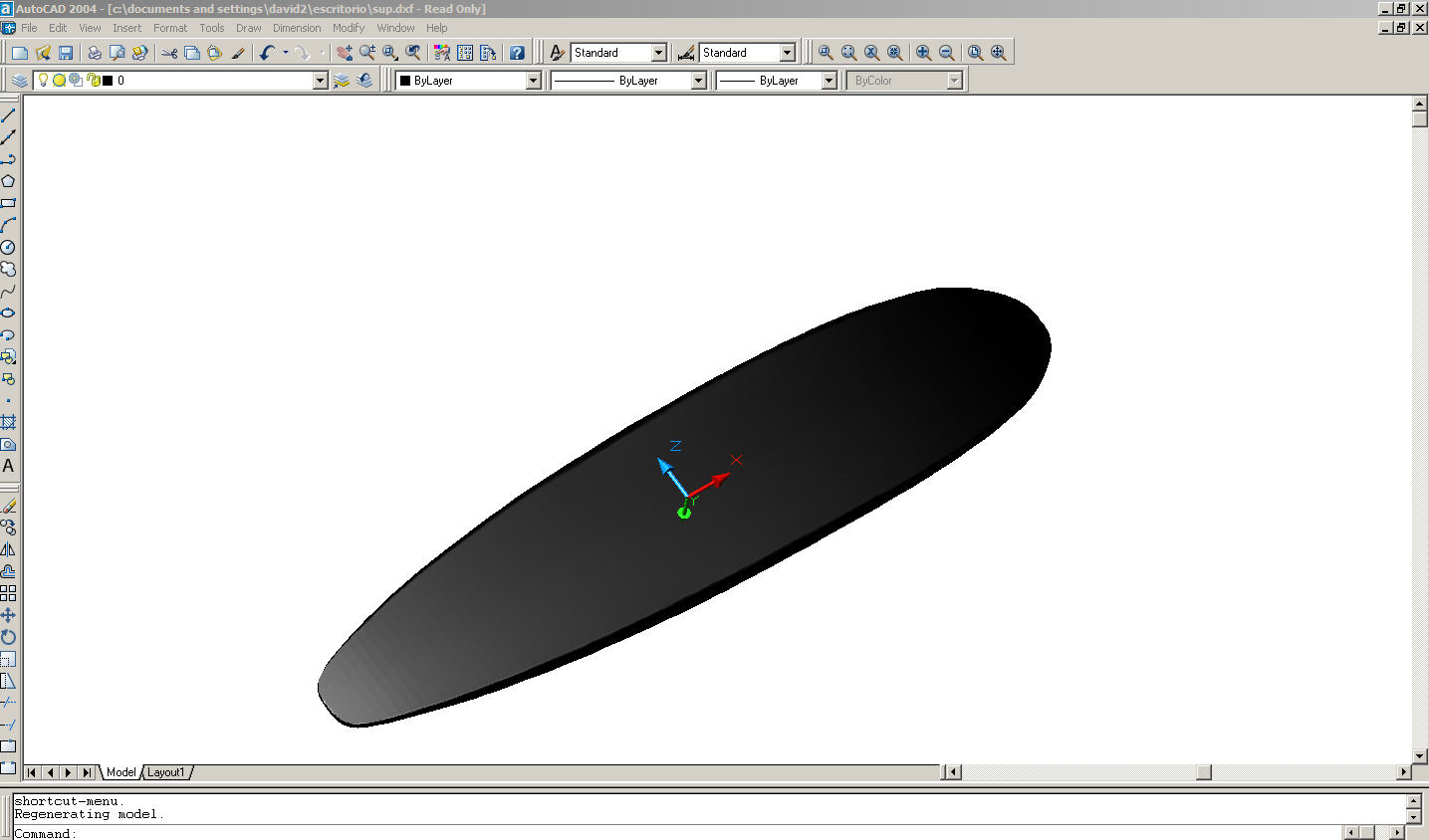Click the command window scroll up arrow
Image resolution: width=1429 pixels, height=840 pixels.
click(1413, 801)
